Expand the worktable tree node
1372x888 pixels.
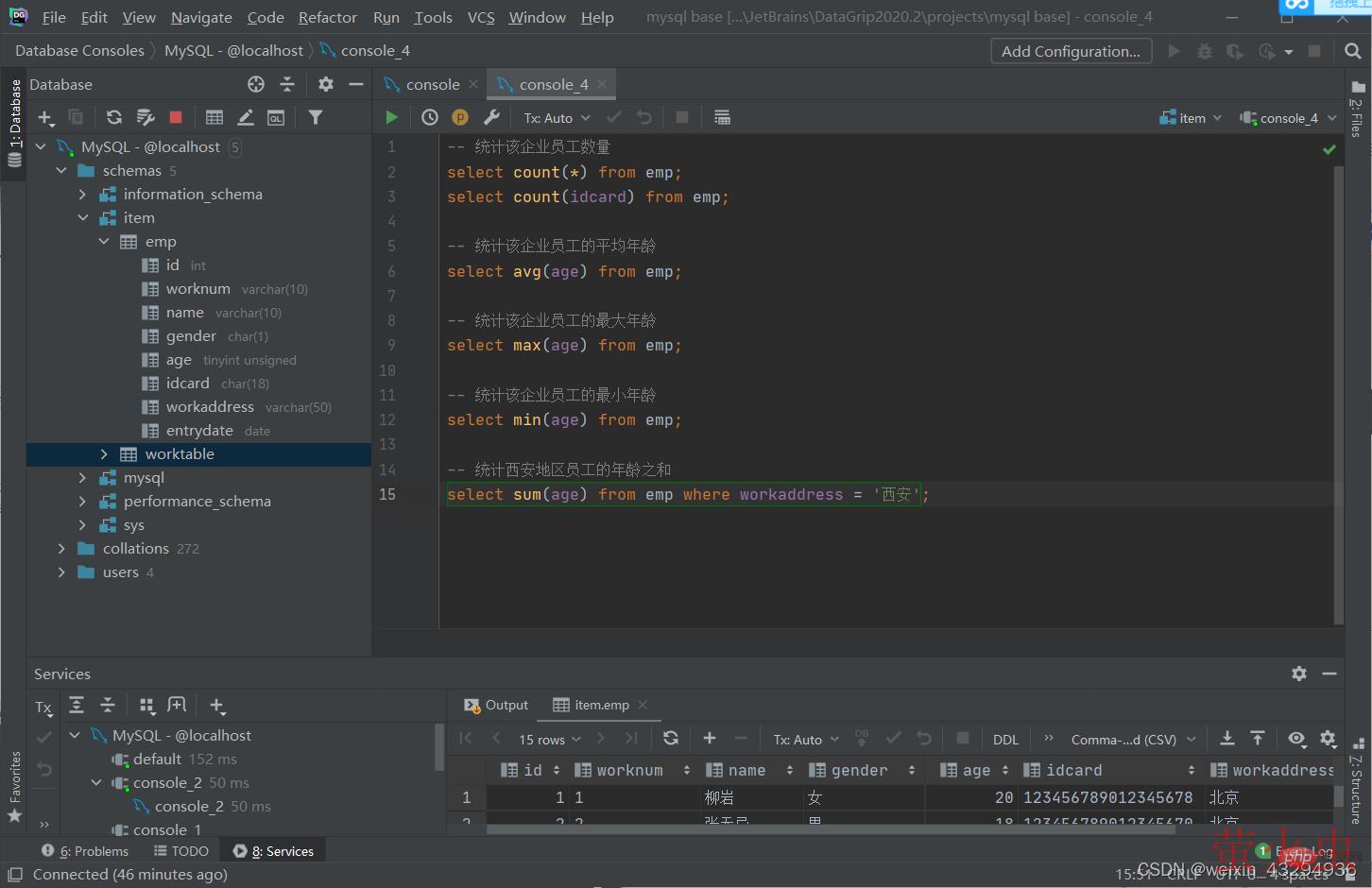click(104, 454)
